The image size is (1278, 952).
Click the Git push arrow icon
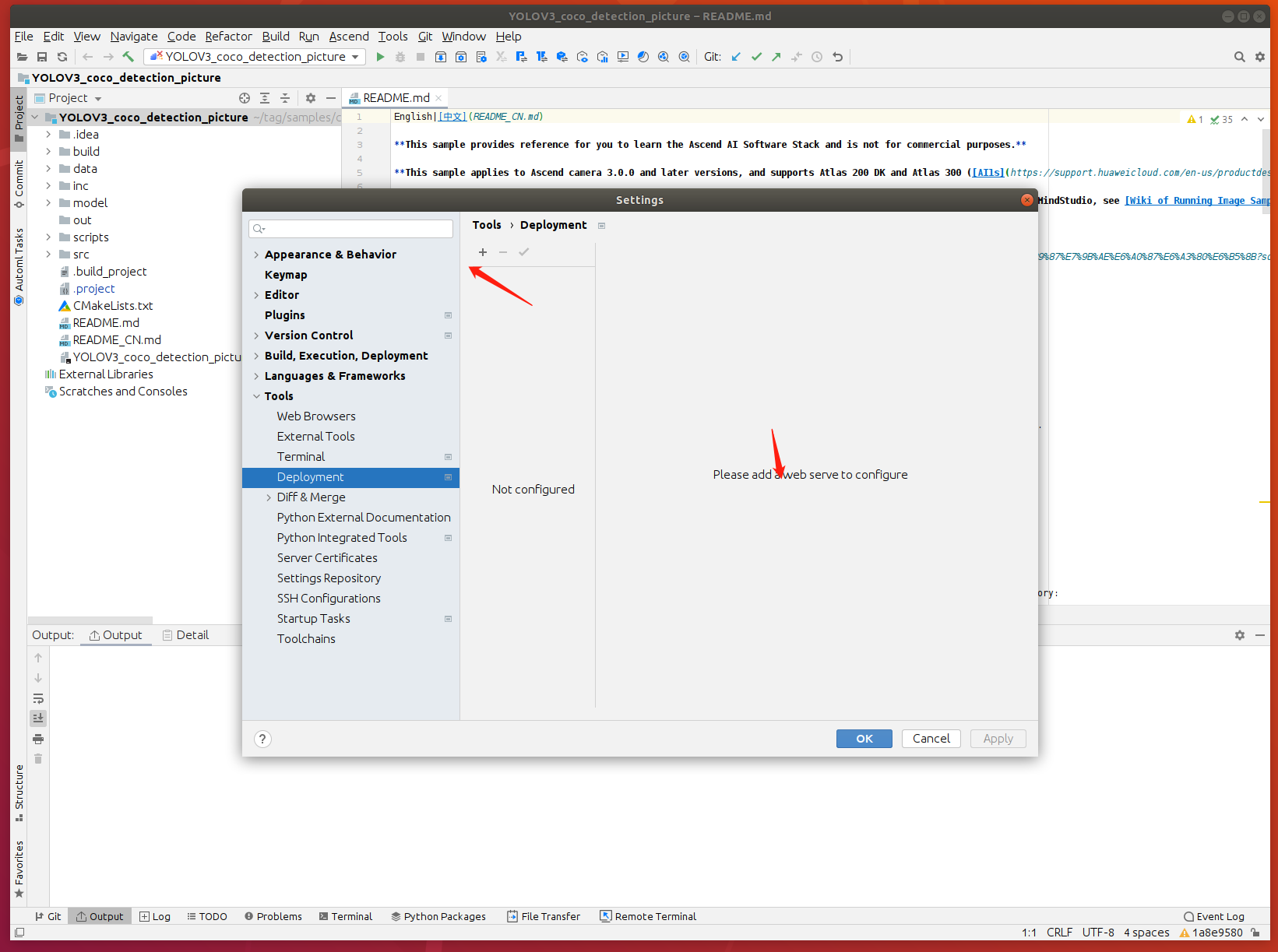pos(776,57)
